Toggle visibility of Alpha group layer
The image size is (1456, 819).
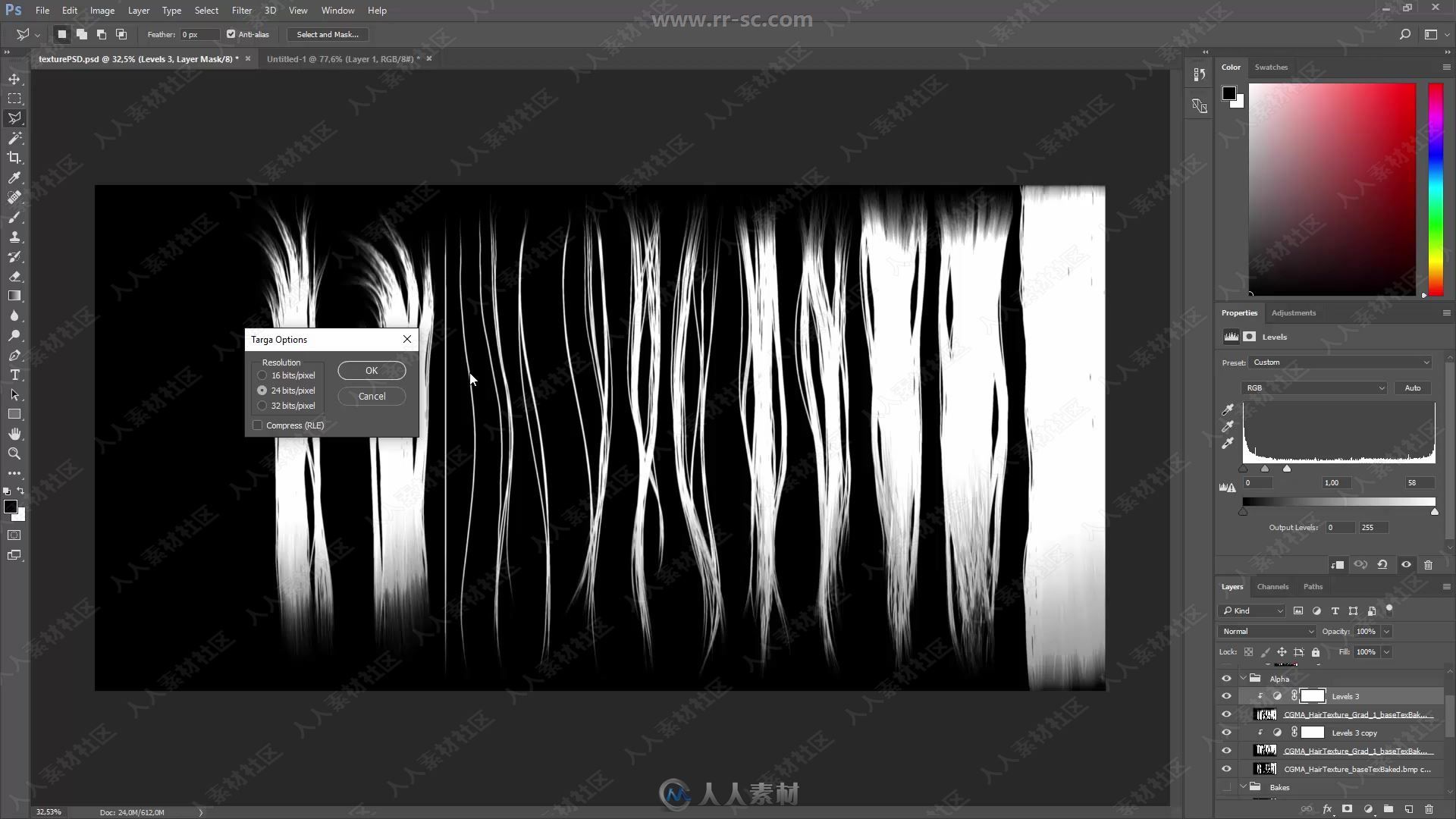click(1227, 678)
